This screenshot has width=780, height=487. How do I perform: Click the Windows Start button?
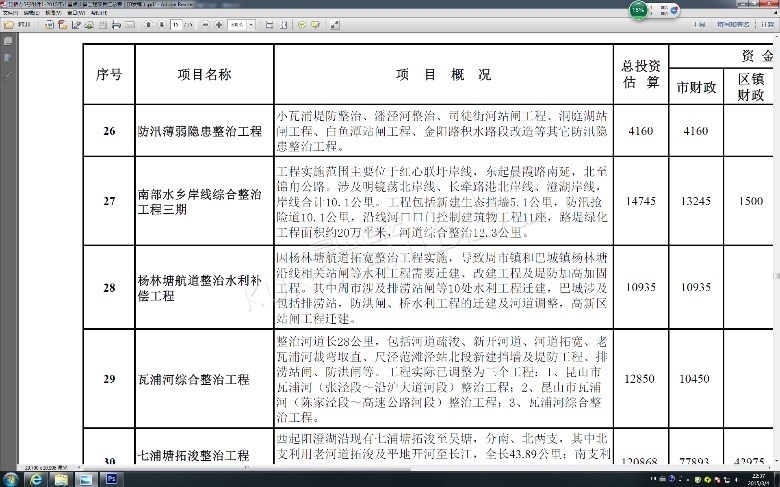11,479
